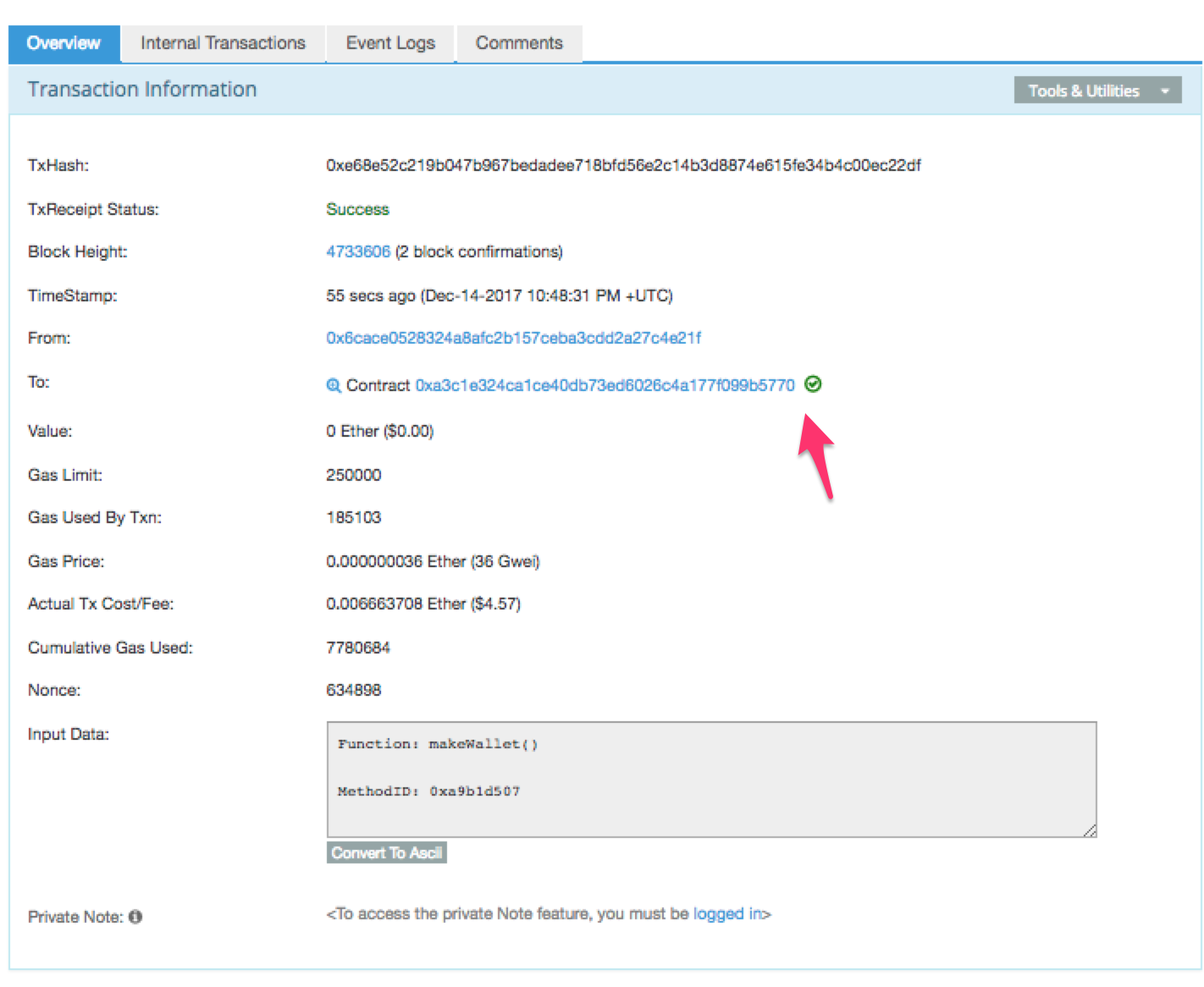Click the 'Gas Used By Txn:' label
Viewport: 1204px width, 987px height.
pyautogui.click(x=95, y=517)
